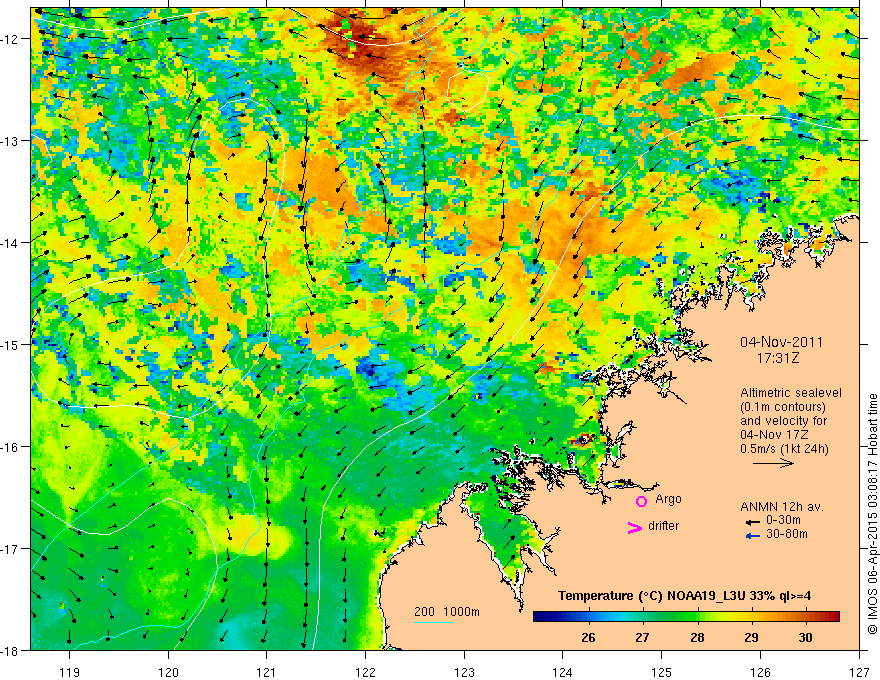Click the IMOS copyright timestamp text
This screenshot has width=880, height=680.
[873, 515]
